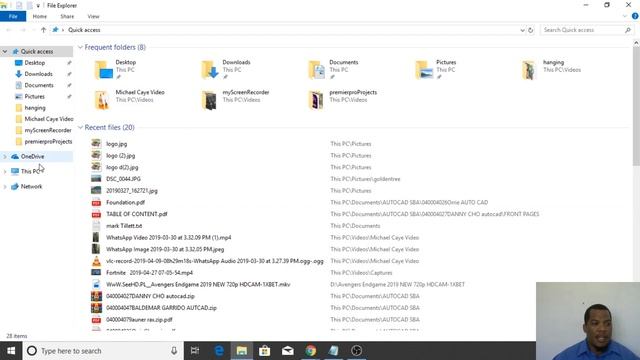The height and width of the screenshot is (360, 640).
Task: Open the myScreenRecorder folder tile
Action: coord(209,100)
